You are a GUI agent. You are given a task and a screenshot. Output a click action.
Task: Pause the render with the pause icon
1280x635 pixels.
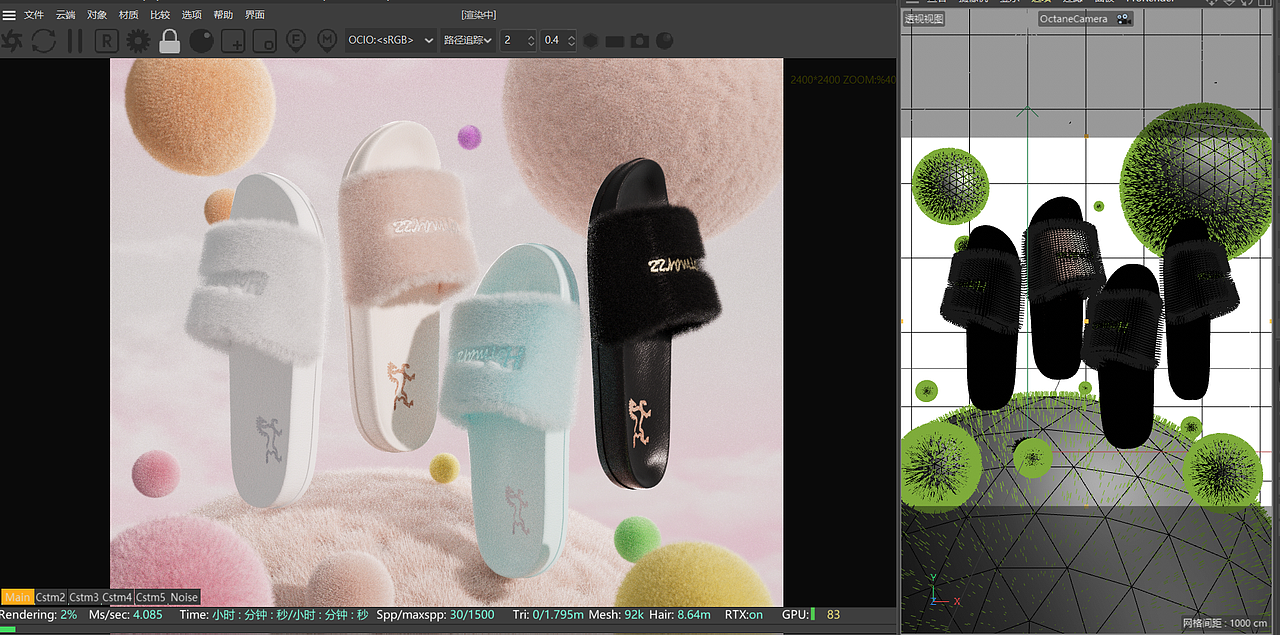(75, 41)
